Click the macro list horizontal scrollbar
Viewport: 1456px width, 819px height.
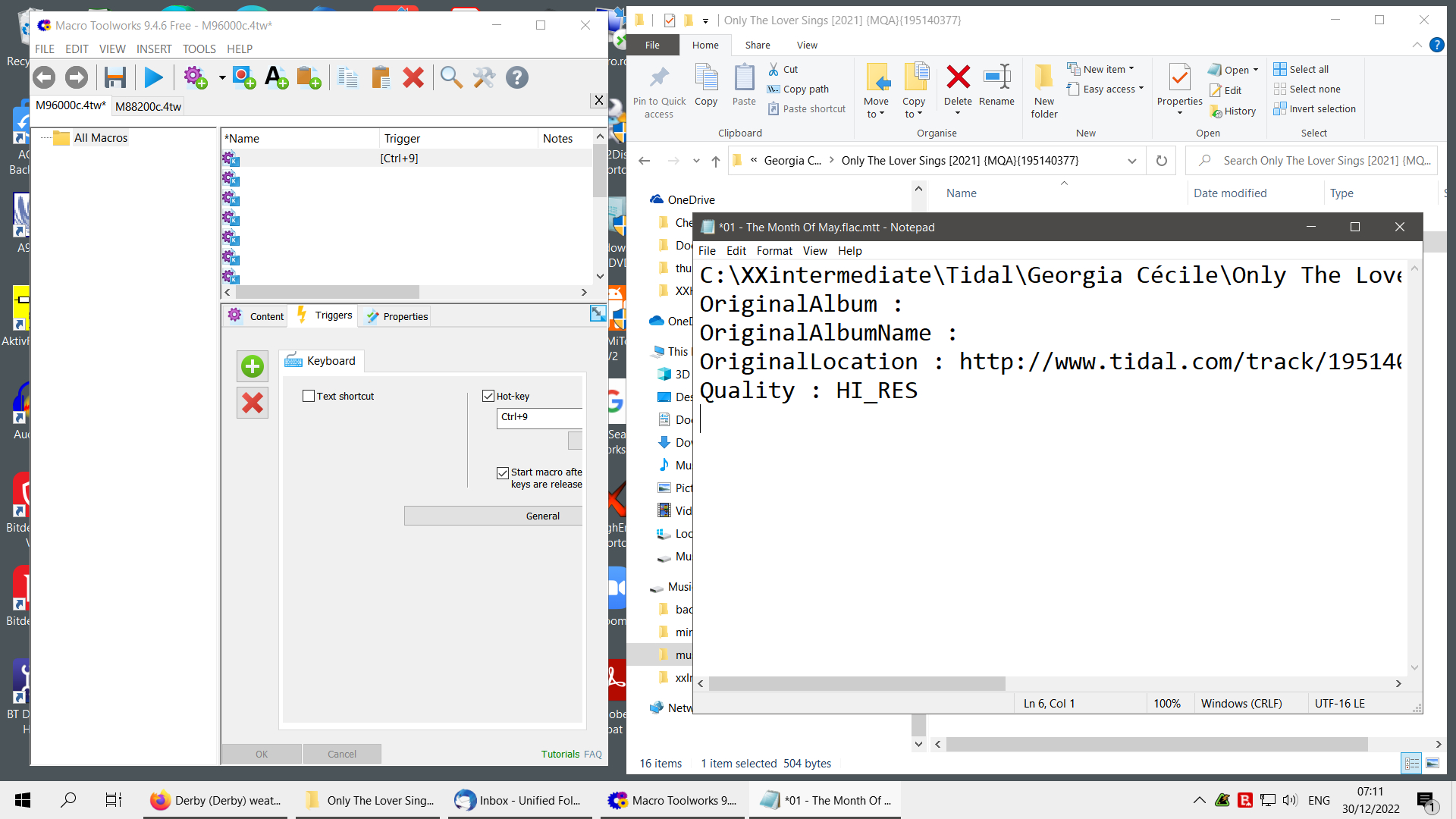click(328, 292)
